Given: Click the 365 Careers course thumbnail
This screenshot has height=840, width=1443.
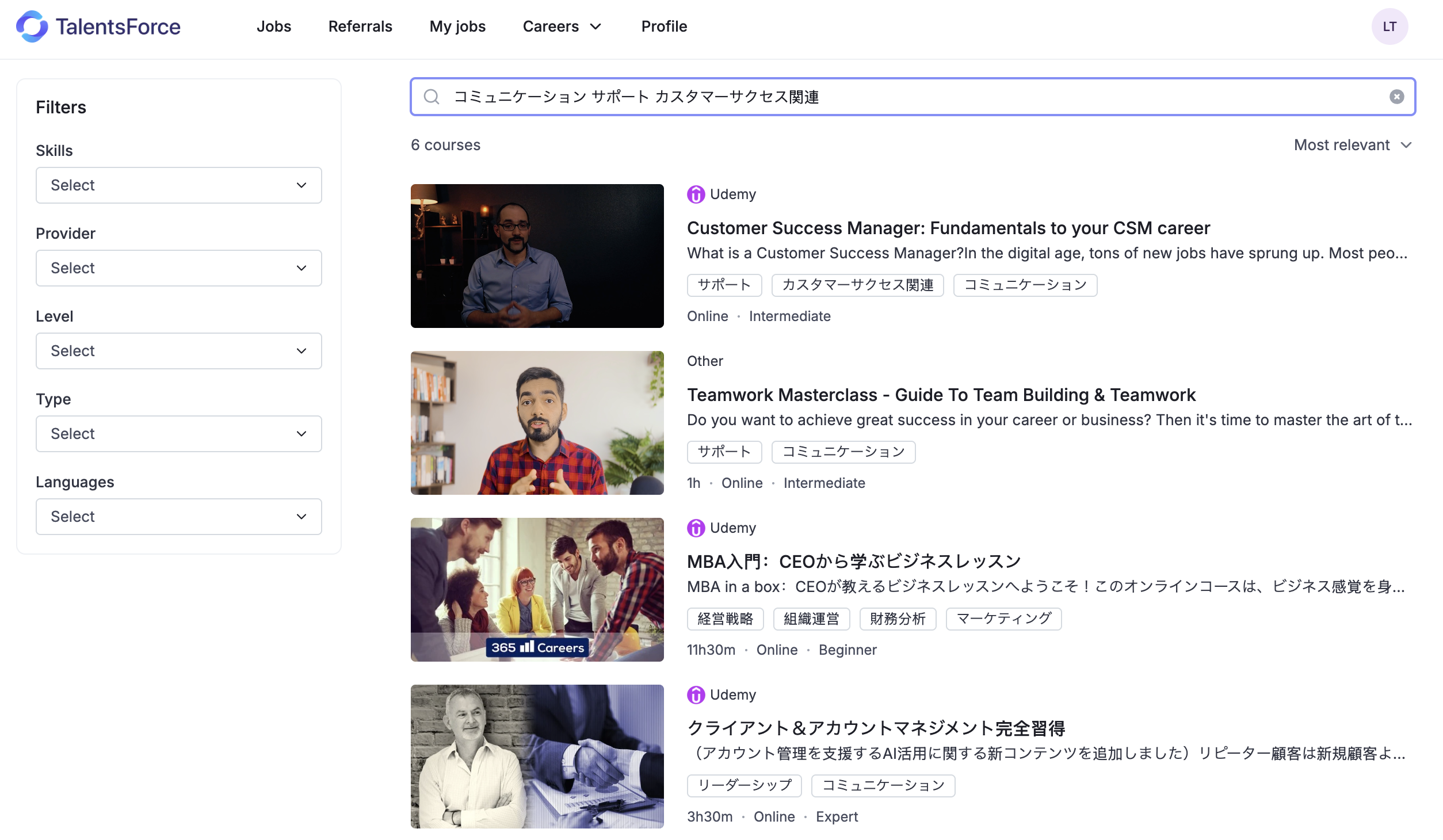Looking at the screenshot, I should click(537, 590).
